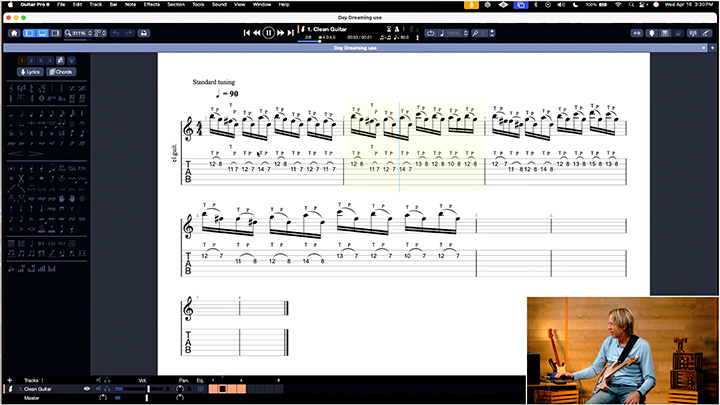Open the 311% zoom level dropdown
This screenshot has height=405, width=720.
pyautogui.click(x=79, y=33)
